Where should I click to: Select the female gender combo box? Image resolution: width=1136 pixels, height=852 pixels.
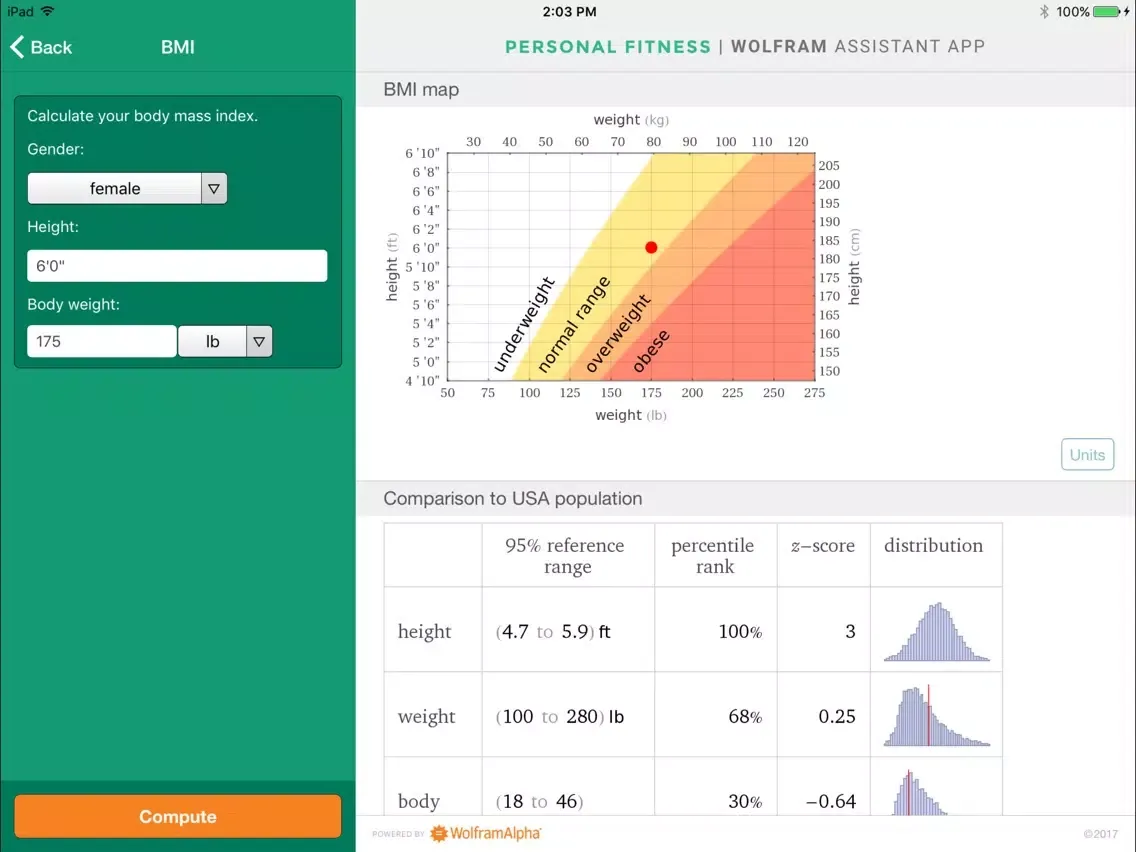click(127, 188)
